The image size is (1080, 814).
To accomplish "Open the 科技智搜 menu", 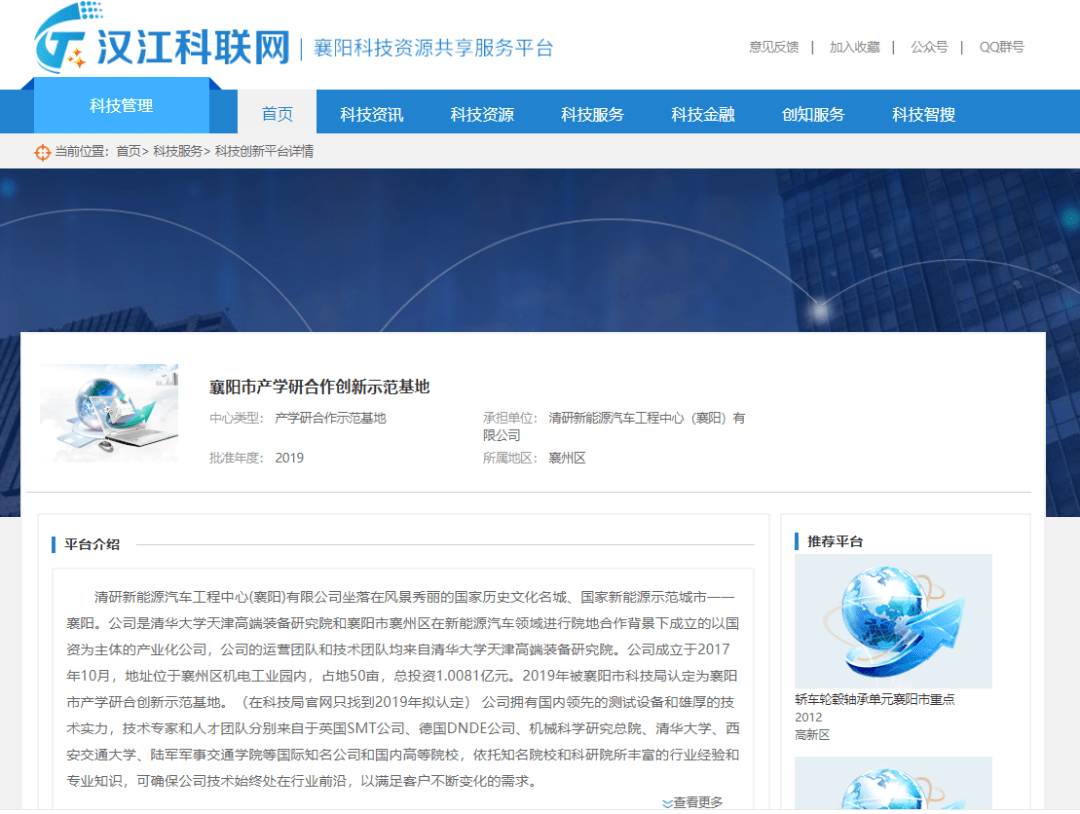I will [x=924, y=114].
